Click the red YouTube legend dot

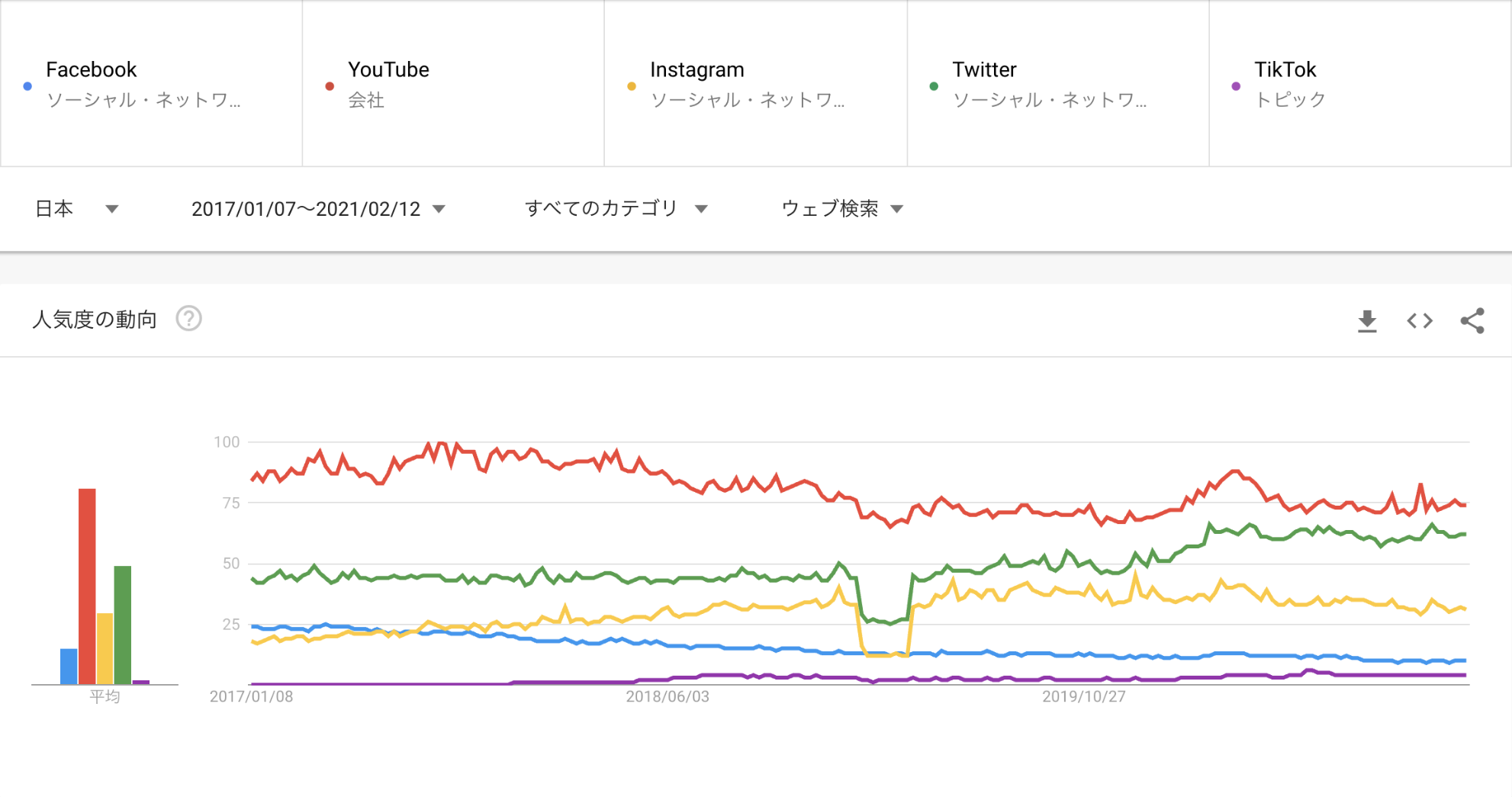tap(330, 86)
